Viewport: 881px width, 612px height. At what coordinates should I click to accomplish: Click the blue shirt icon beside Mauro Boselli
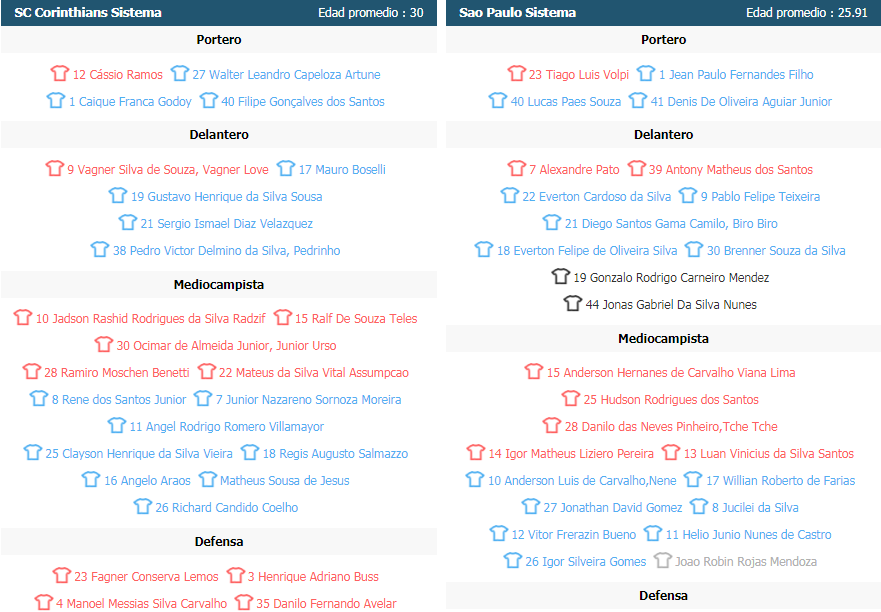point(286,168)
